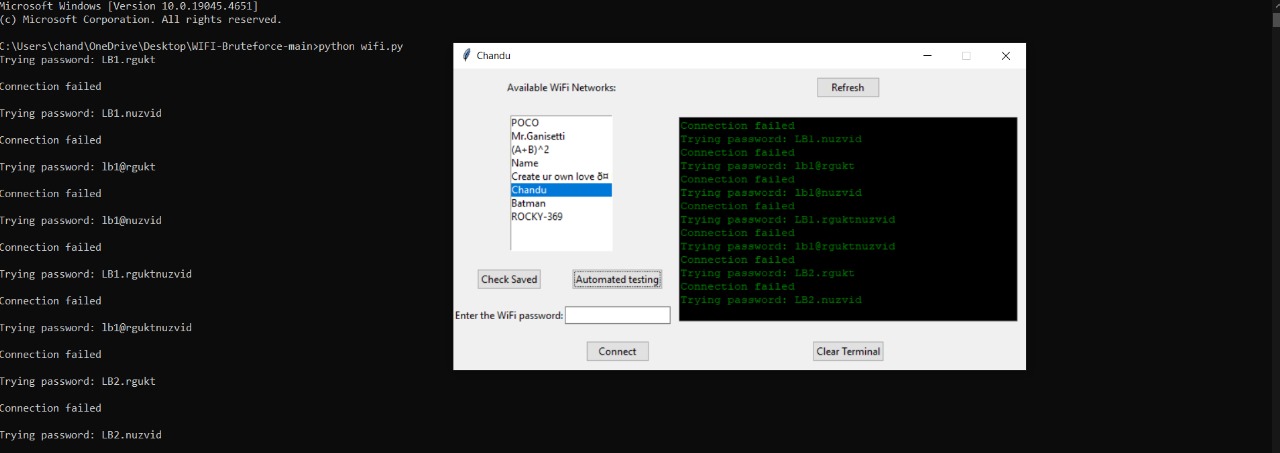Select the (A+B)^2 network entry
The height and width of the screenshot is (453, 1280).
click(x=530, y=150)
